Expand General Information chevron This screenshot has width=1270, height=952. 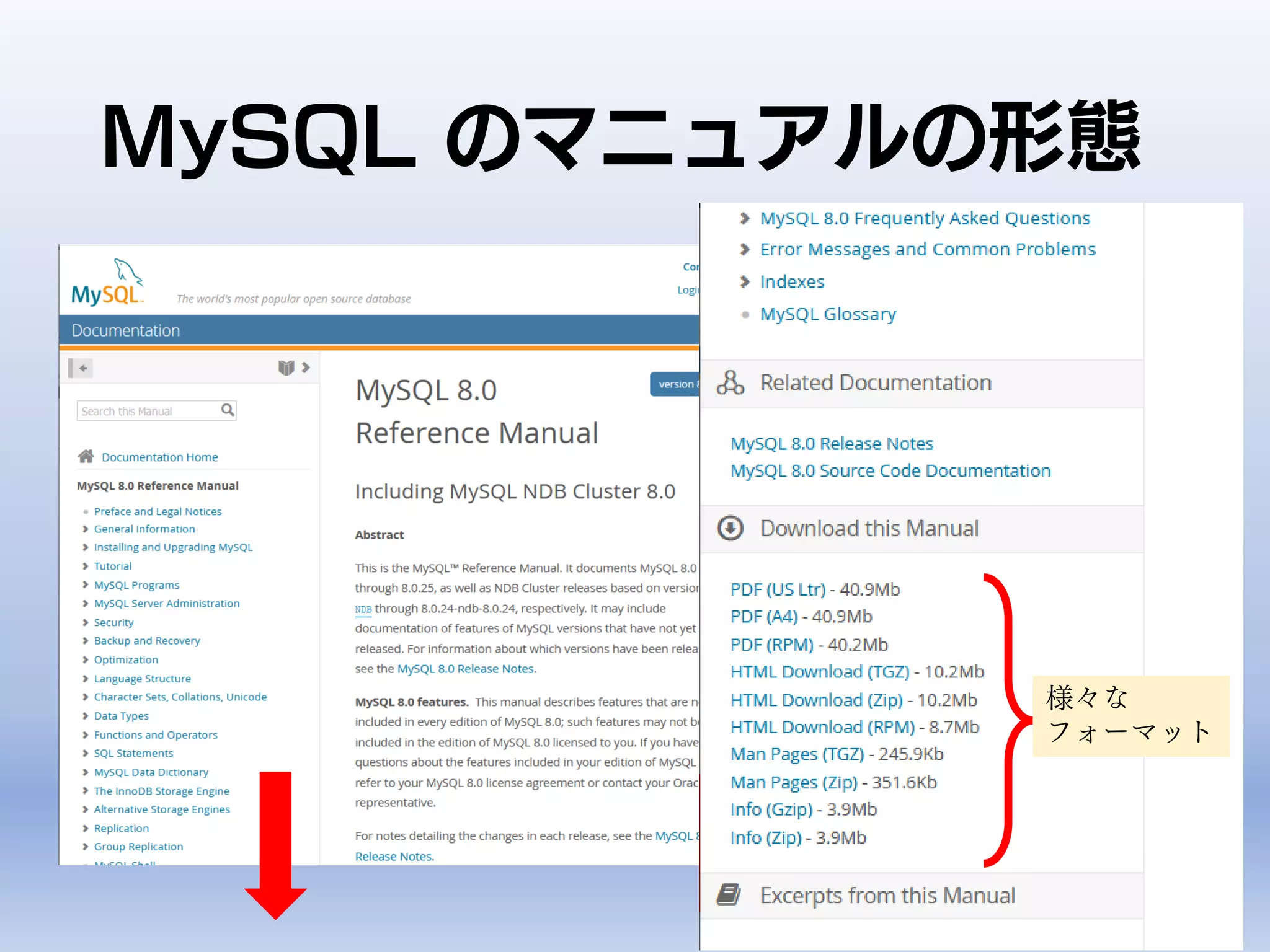[x=86, y=529]
